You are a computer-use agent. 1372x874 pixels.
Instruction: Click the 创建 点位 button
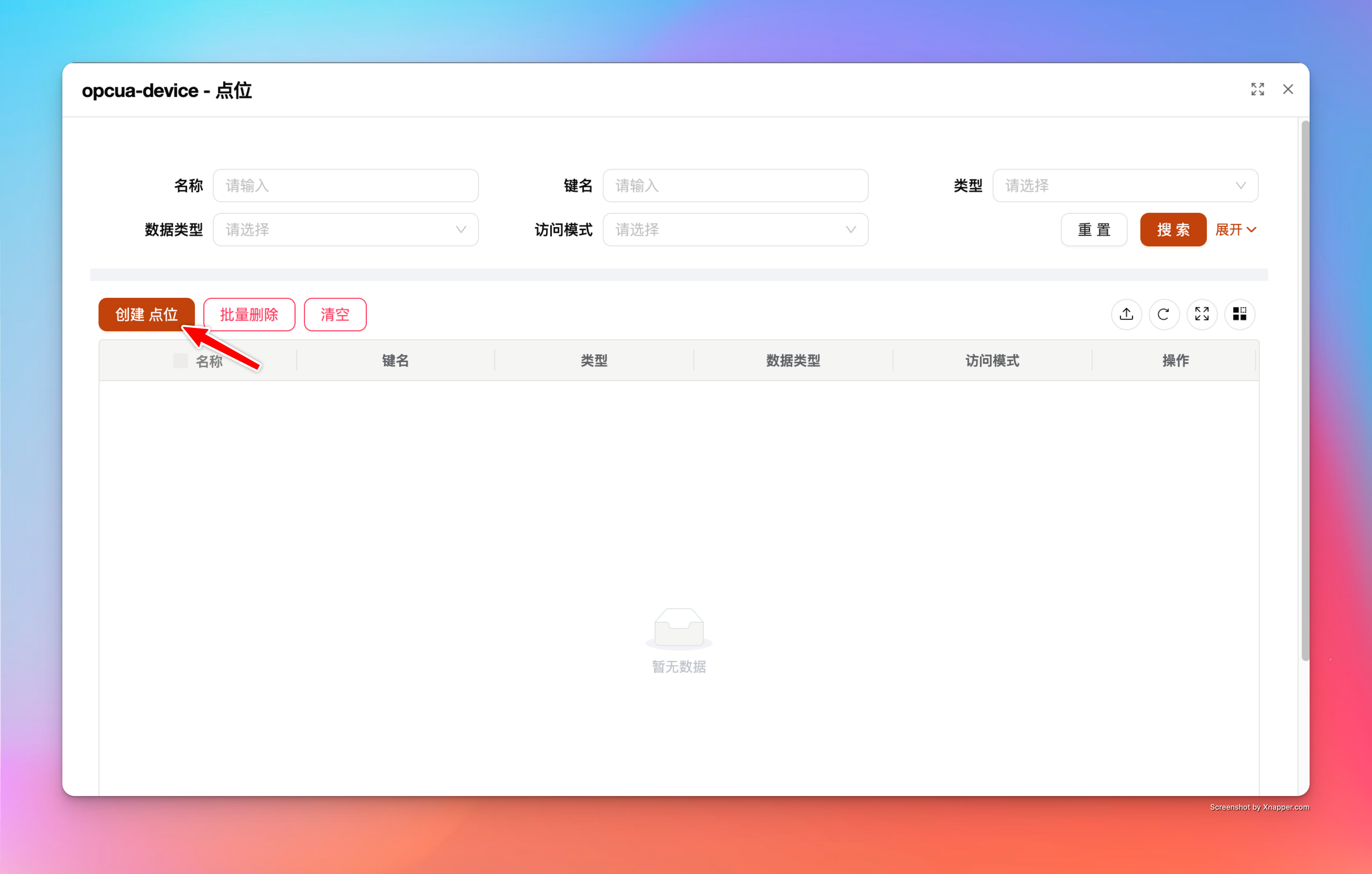point(147,315)
